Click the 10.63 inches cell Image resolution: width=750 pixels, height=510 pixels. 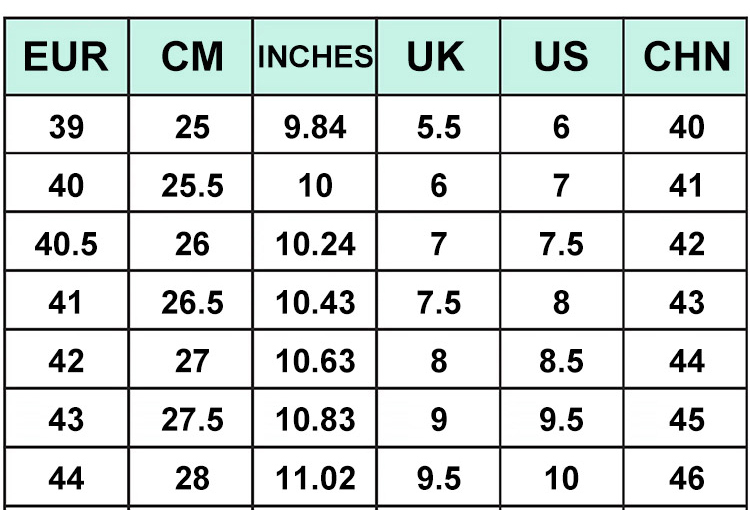coord(315,361)
